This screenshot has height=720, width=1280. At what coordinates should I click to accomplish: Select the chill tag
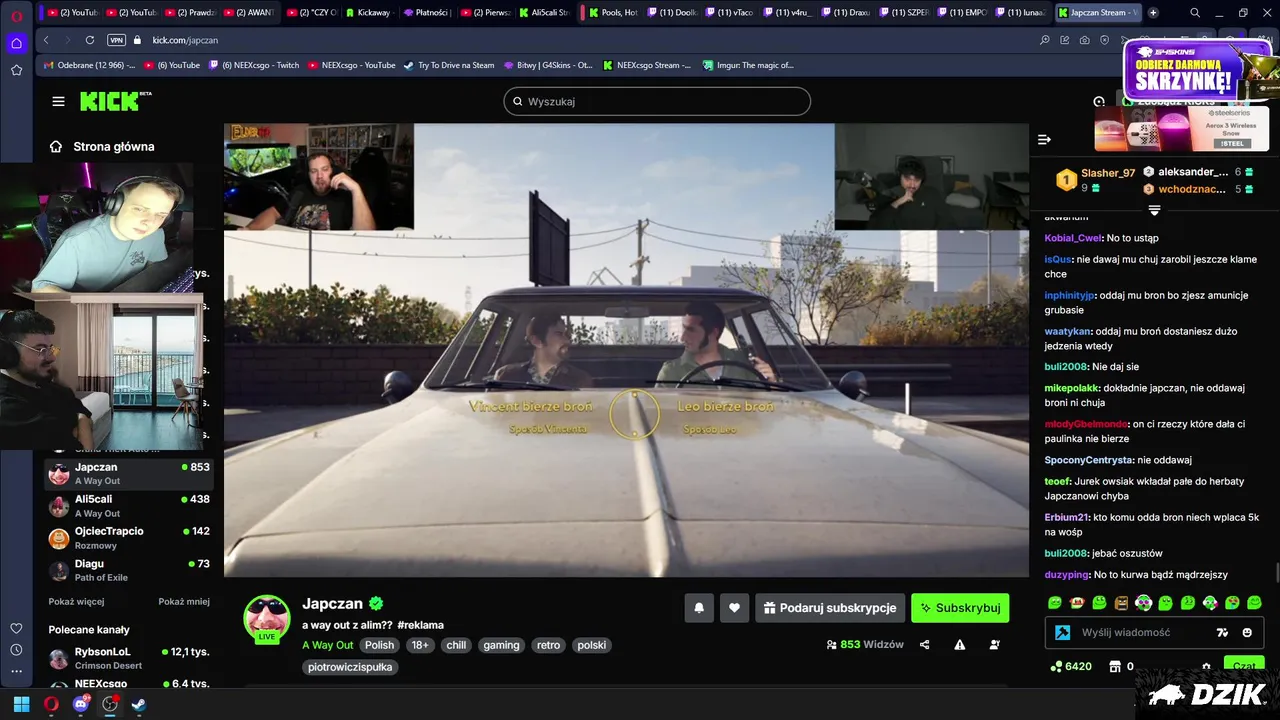(456, 645)
